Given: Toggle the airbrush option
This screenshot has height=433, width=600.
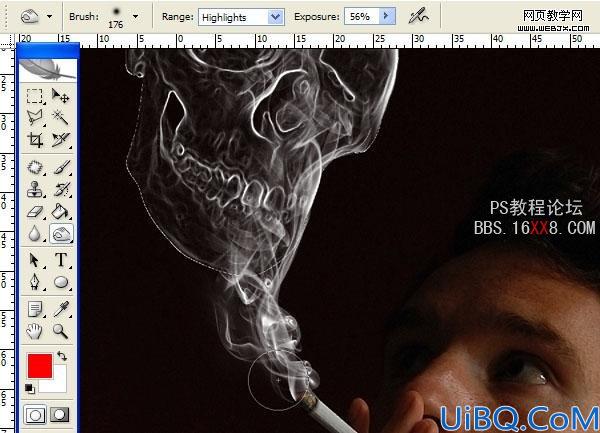Looking at the screenshot, I should point(419,16).
